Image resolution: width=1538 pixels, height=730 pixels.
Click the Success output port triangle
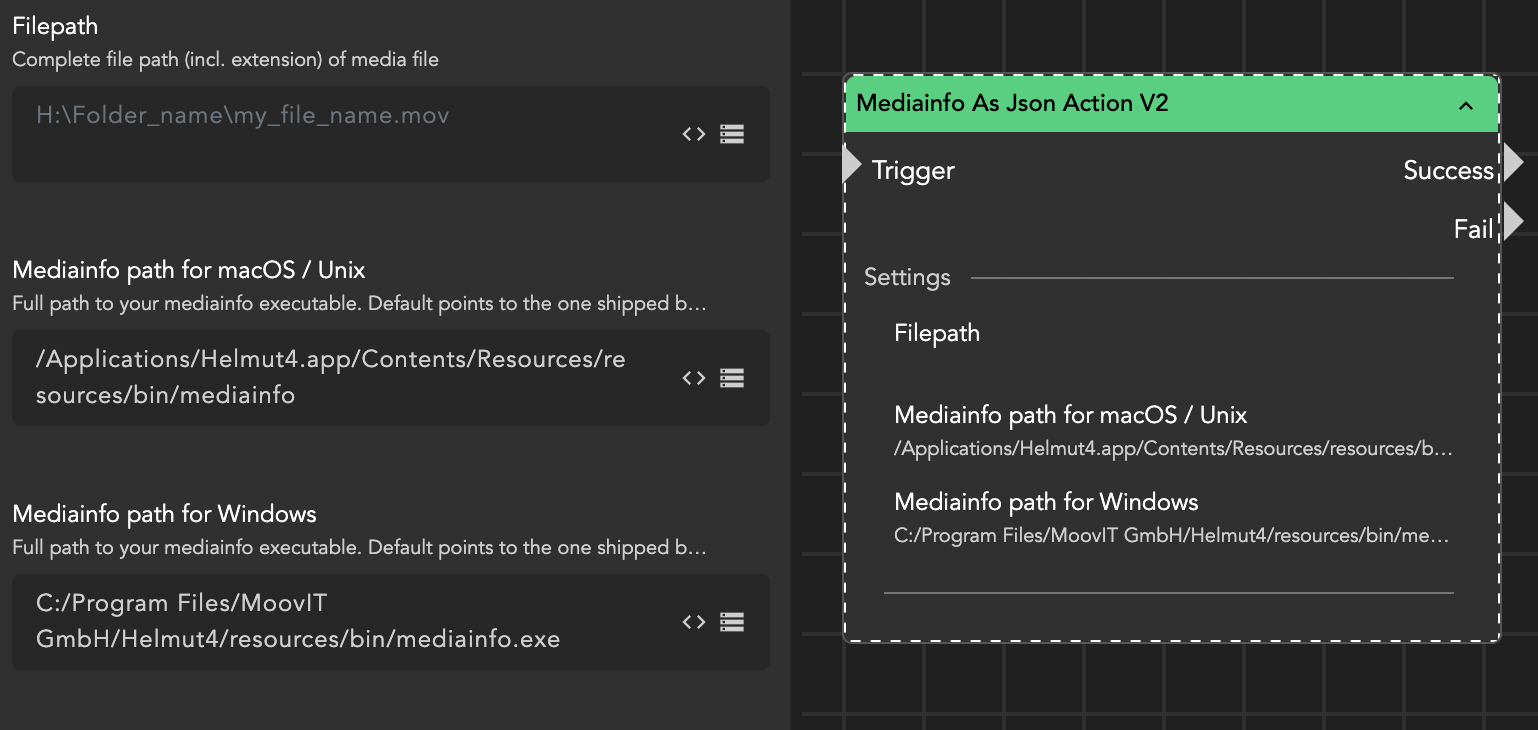tap(1512, 162)
